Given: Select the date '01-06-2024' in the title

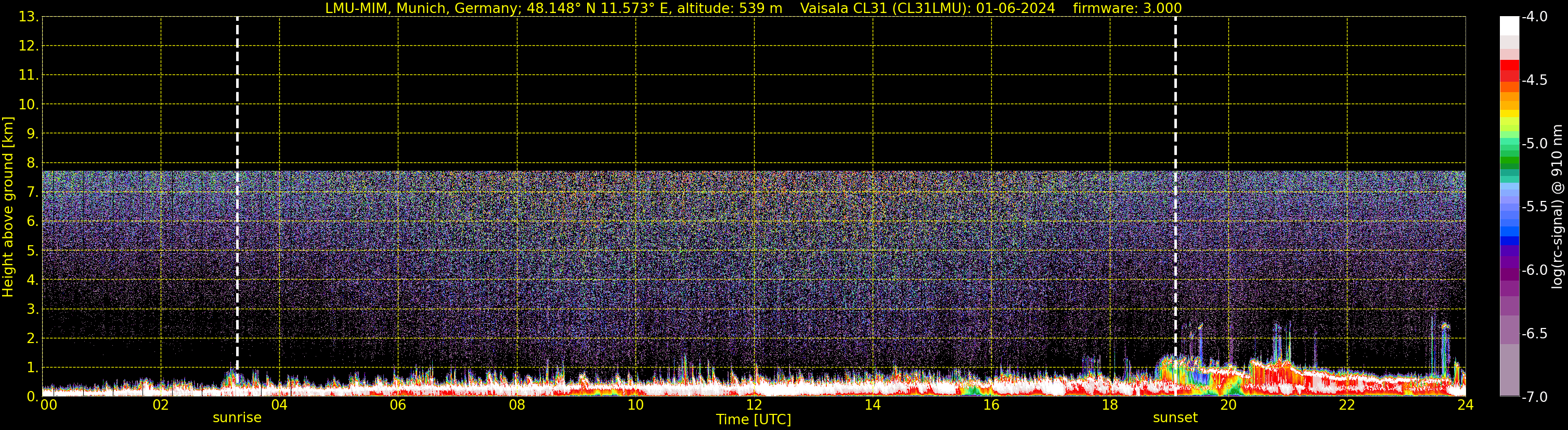Looking at the screenshot, I should pyautogui.click(x=1015, y=8).
